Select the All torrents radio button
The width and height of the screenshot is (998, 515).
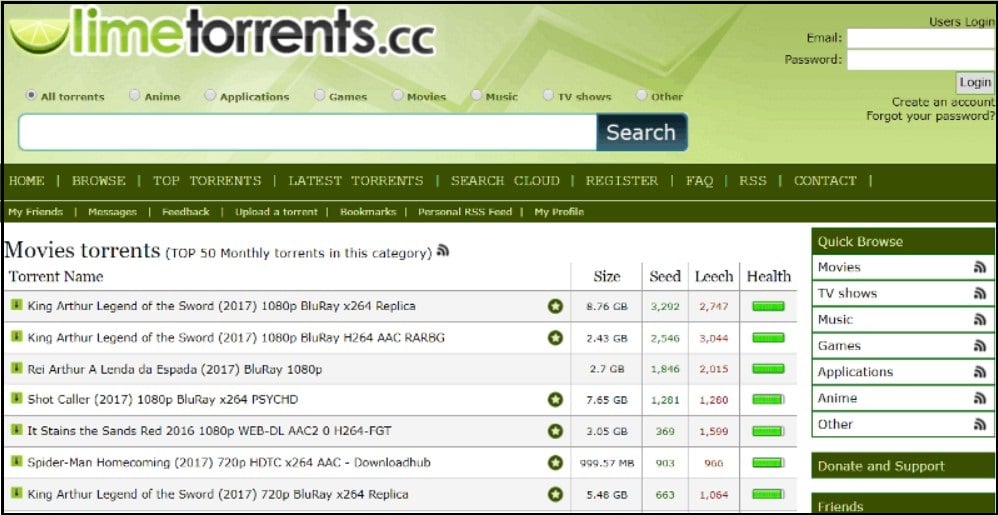coord(31,95)
